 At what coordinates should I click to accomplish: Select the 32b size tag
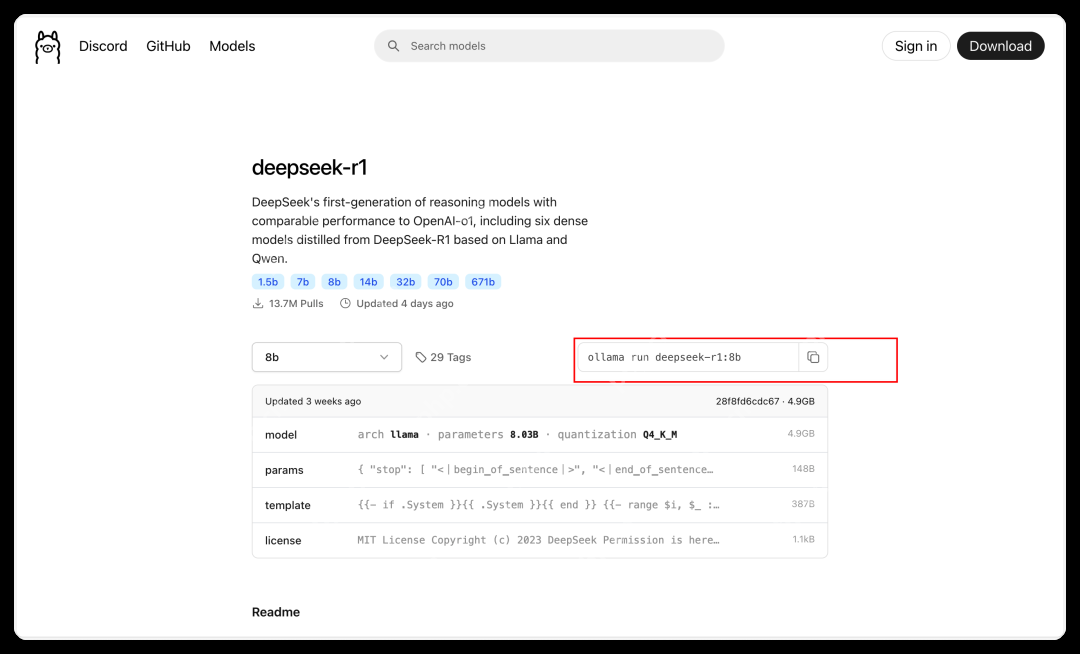coord(406,282)
